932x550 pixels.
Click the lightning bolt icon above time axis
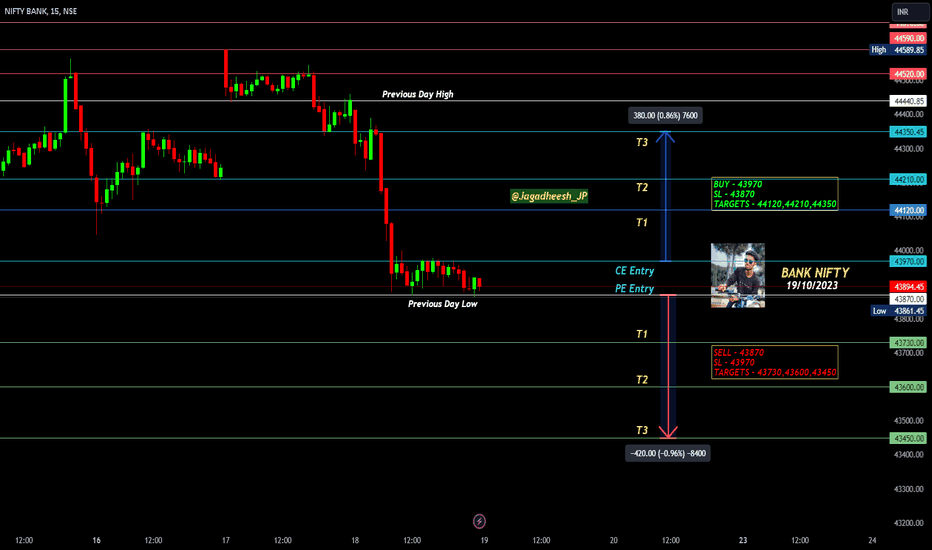point(479,521)
